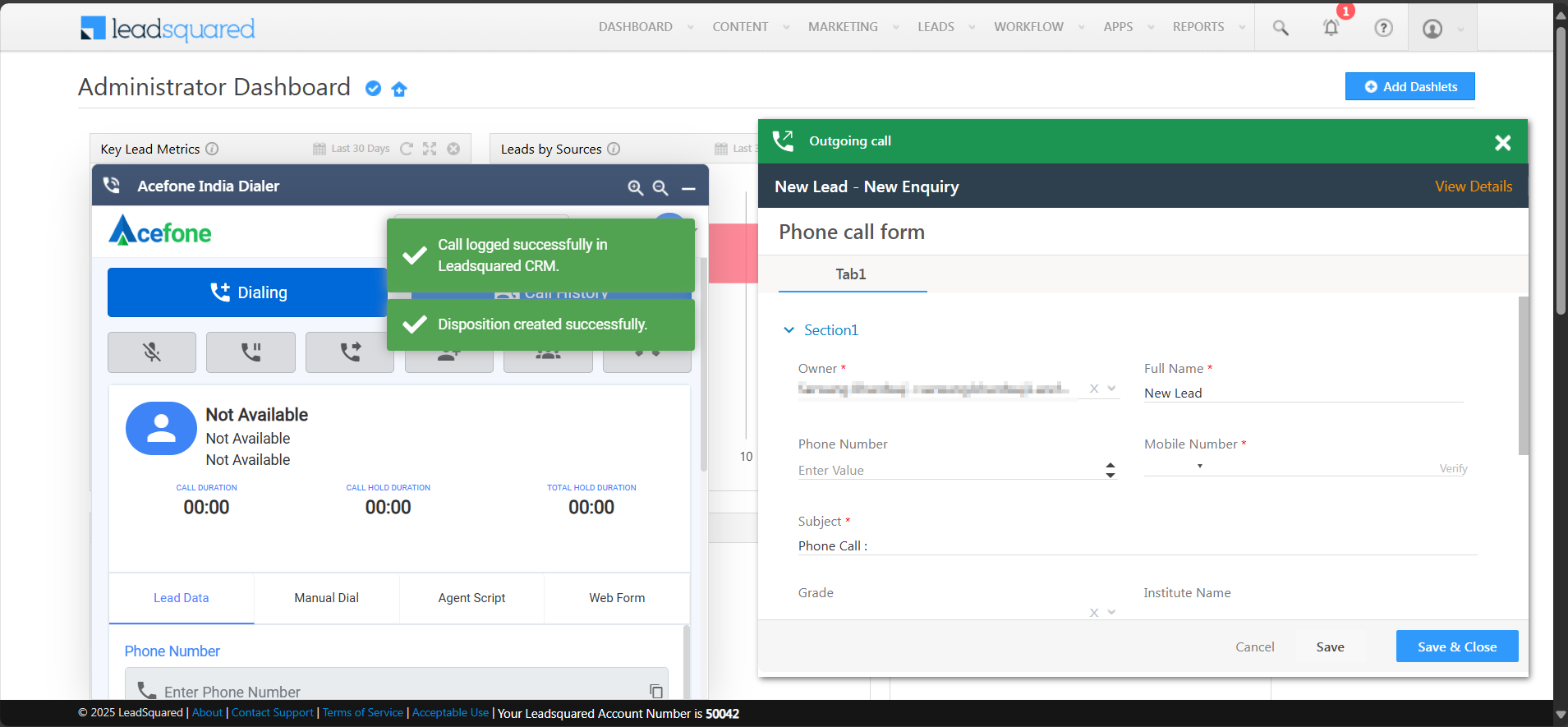
Task: Open the user profile icon
Action: pyautogui.click(x=1432, y=29)
